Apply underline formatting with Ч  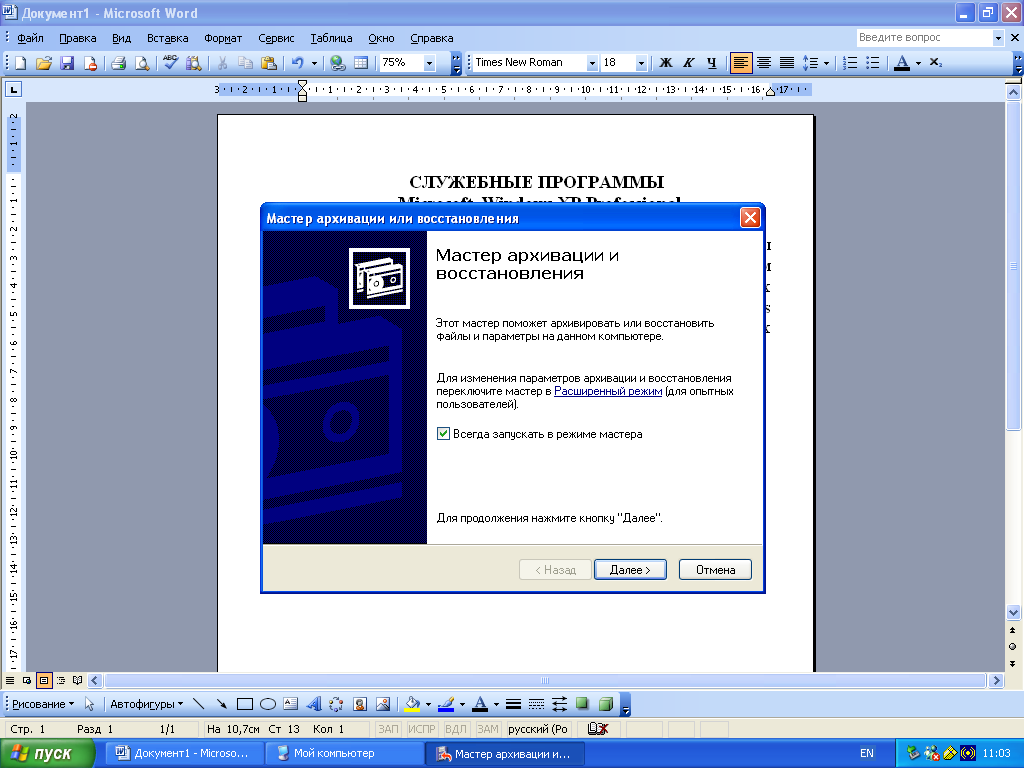(711, 63)
